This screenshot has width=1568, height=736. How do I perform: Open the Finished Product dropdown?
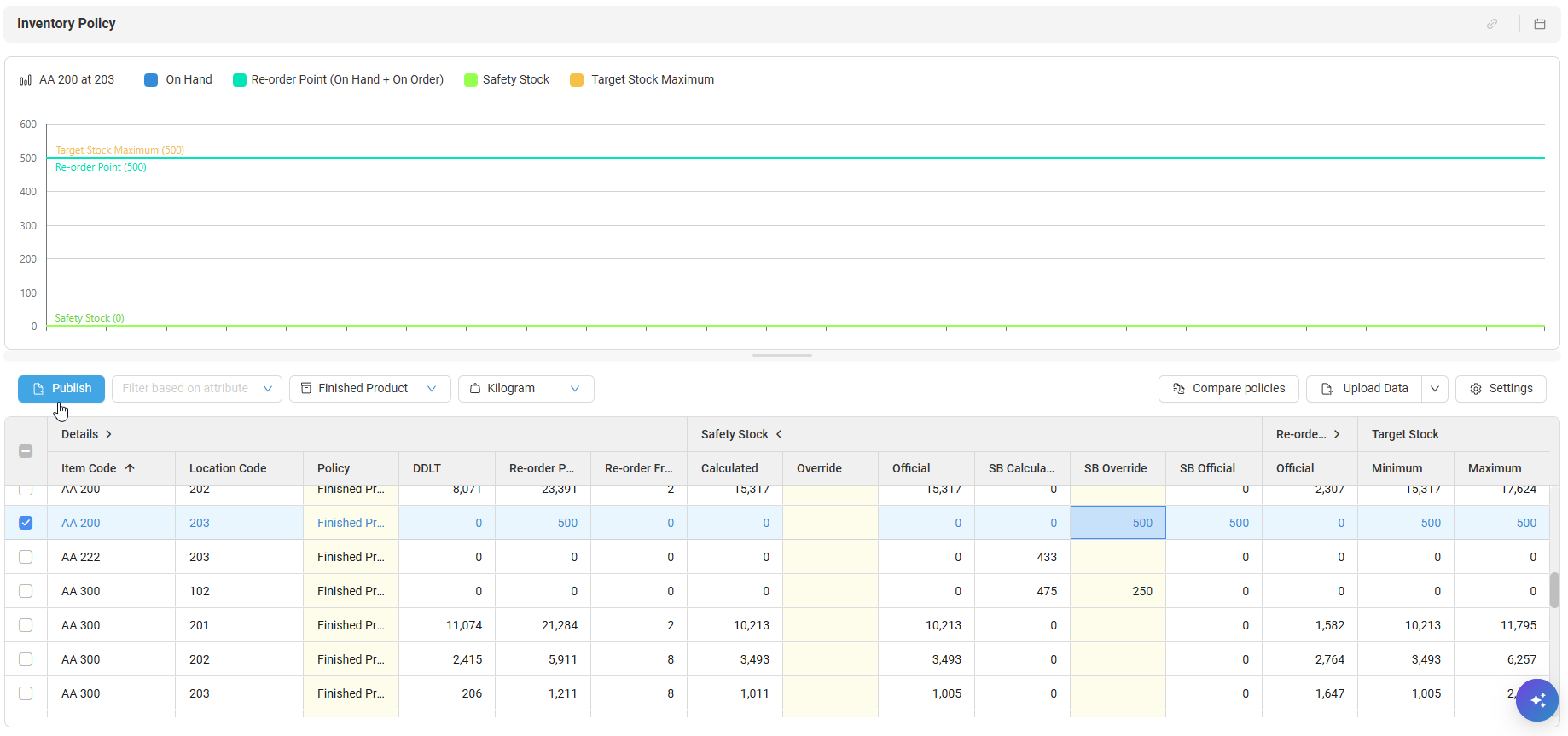[369, 389]
